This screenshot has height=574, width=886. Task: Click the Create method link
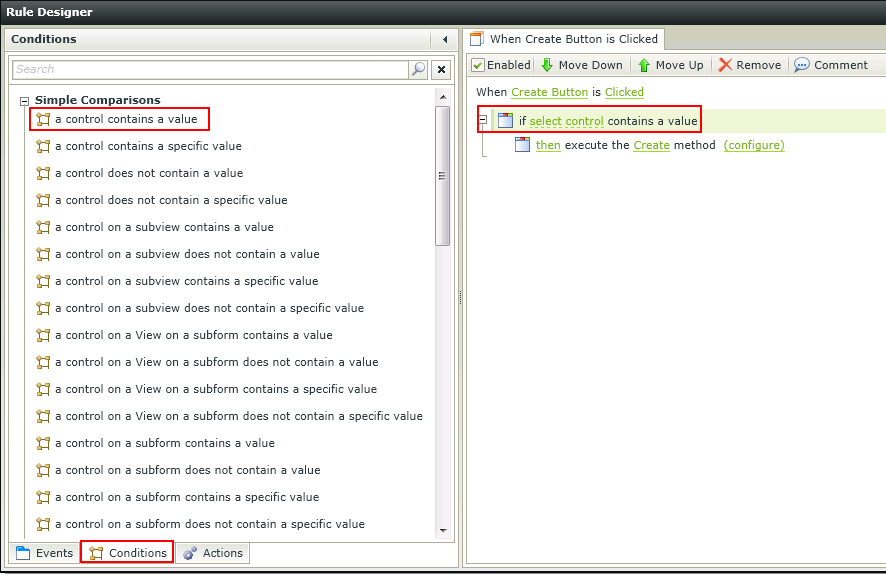[651, 146]
